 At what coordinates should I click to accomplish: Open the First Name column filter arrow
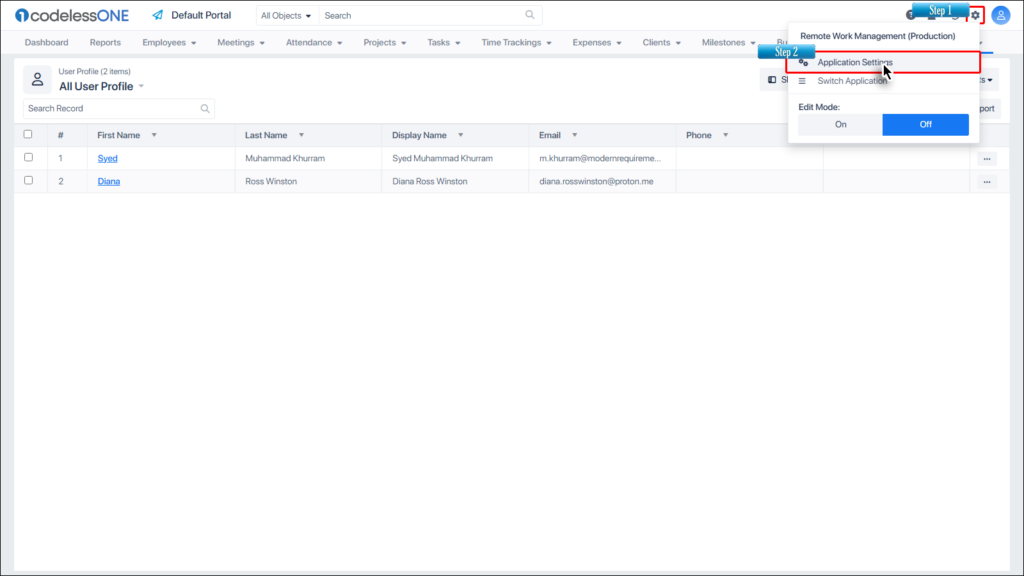point(154,135)
